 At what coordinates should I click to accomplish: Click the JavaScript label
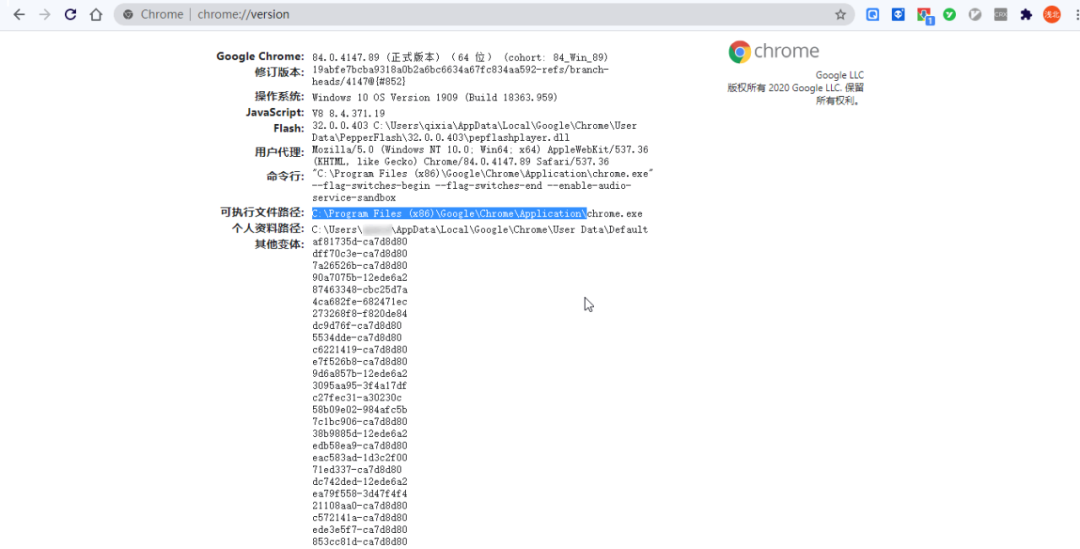pyautogui.click(x=275, y=112)
